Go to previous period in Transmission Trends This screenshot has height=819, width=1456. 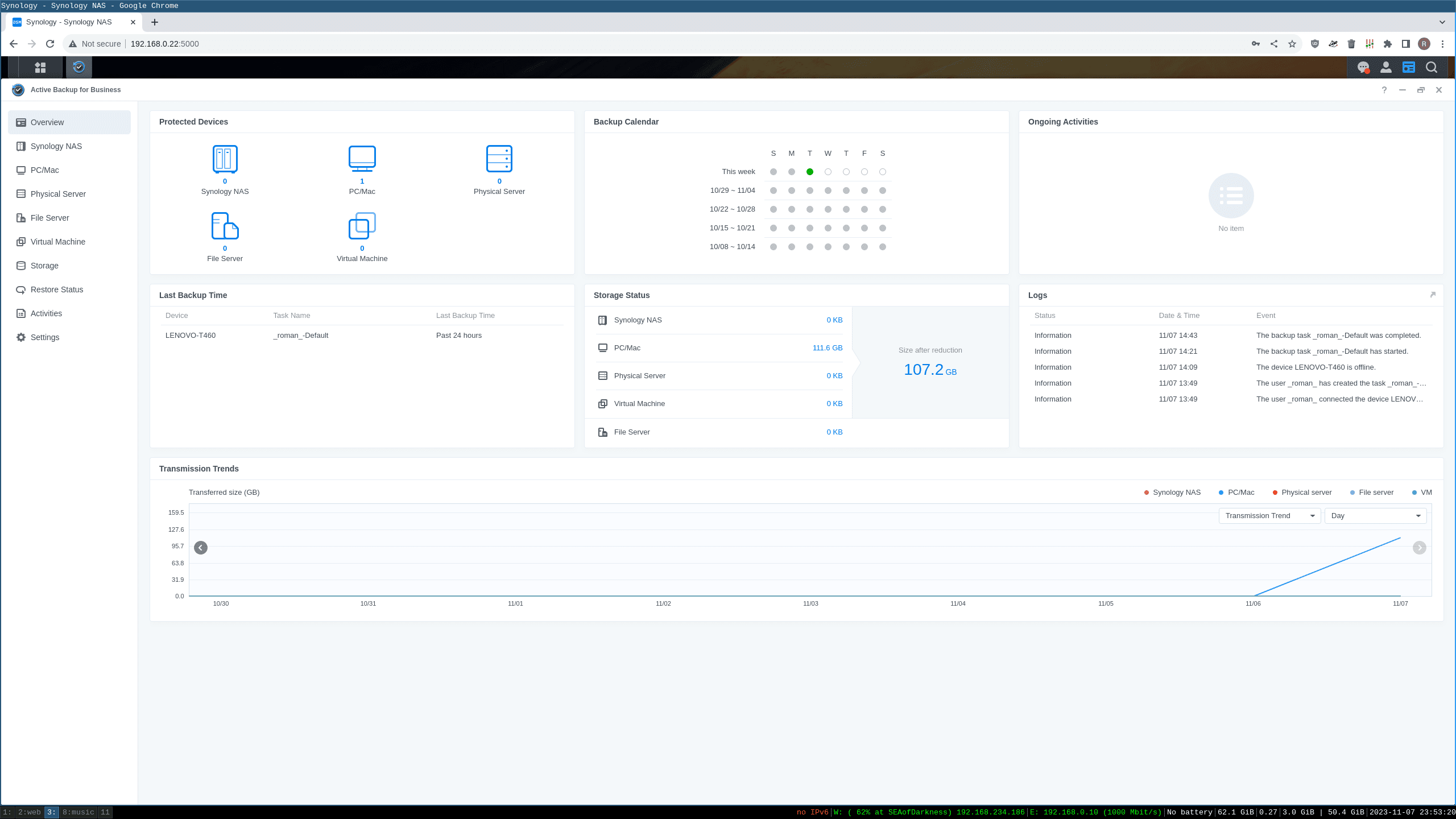[201, 548]
